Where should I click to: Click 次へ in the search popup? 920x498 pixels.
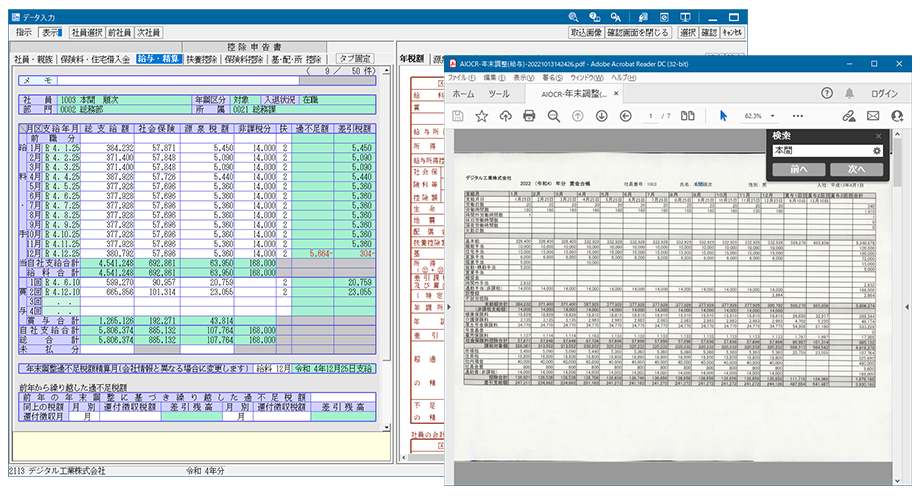[856, 170]
